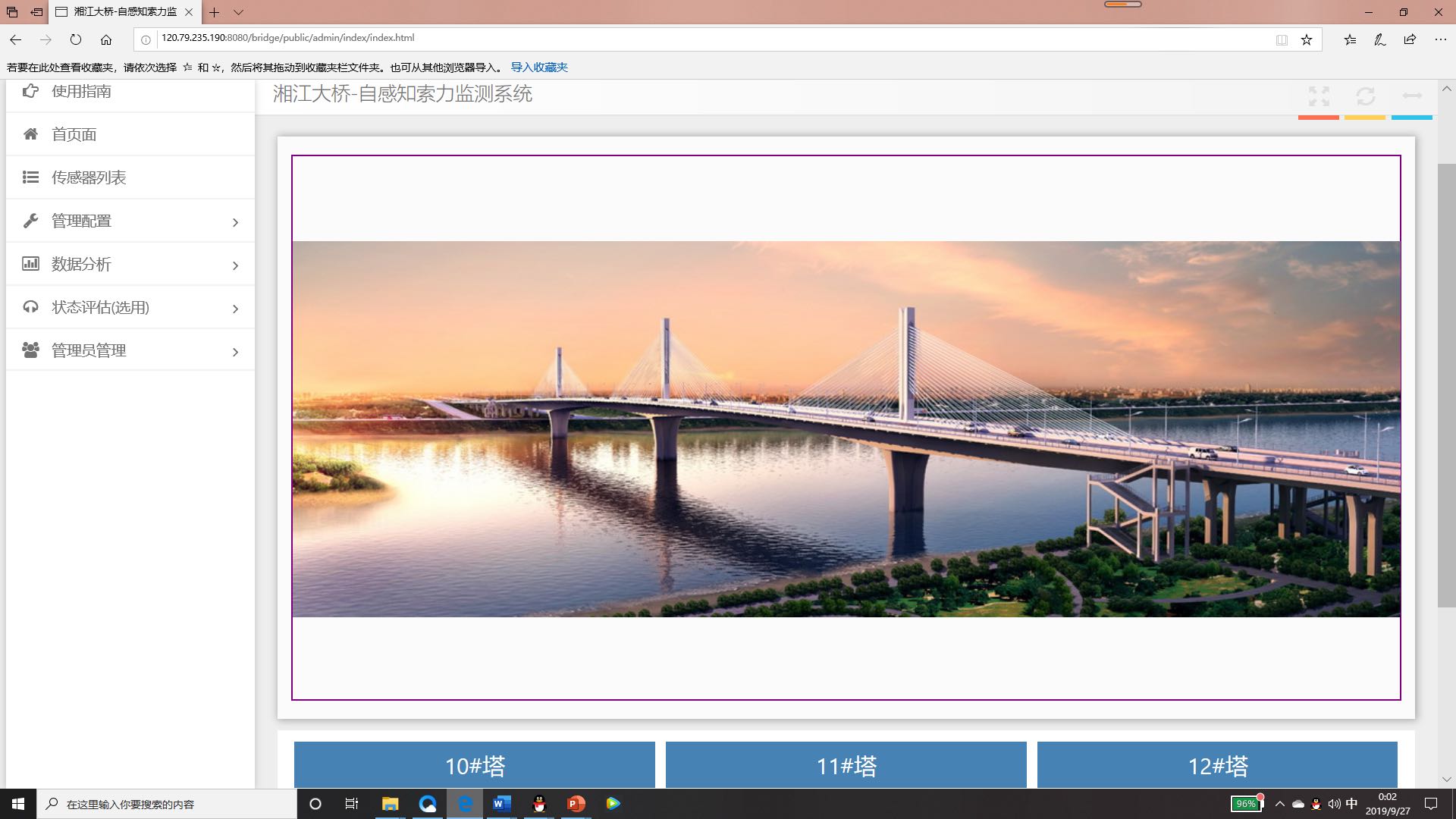1456x819 pixels.
Task: Close the 湘江大桥 browser tab
Action: coord(189,12)
